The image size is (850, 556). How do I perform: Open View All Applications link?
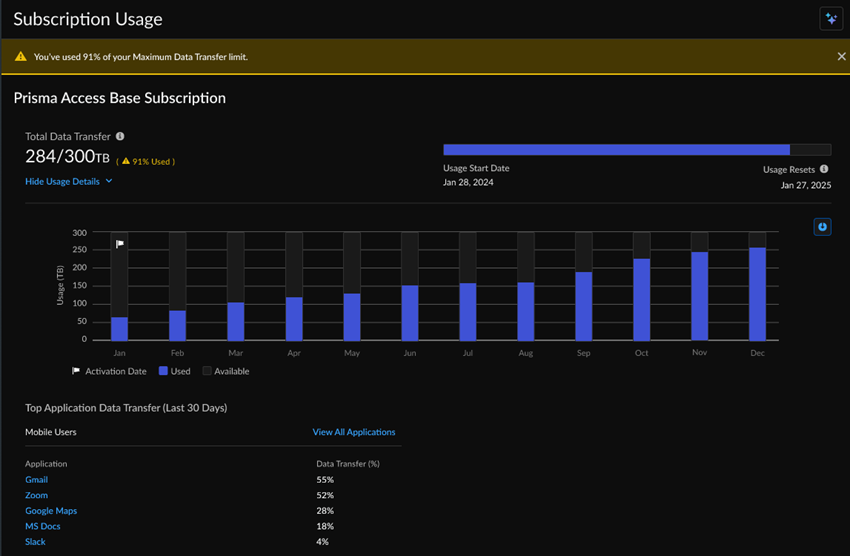coord(354,432)
